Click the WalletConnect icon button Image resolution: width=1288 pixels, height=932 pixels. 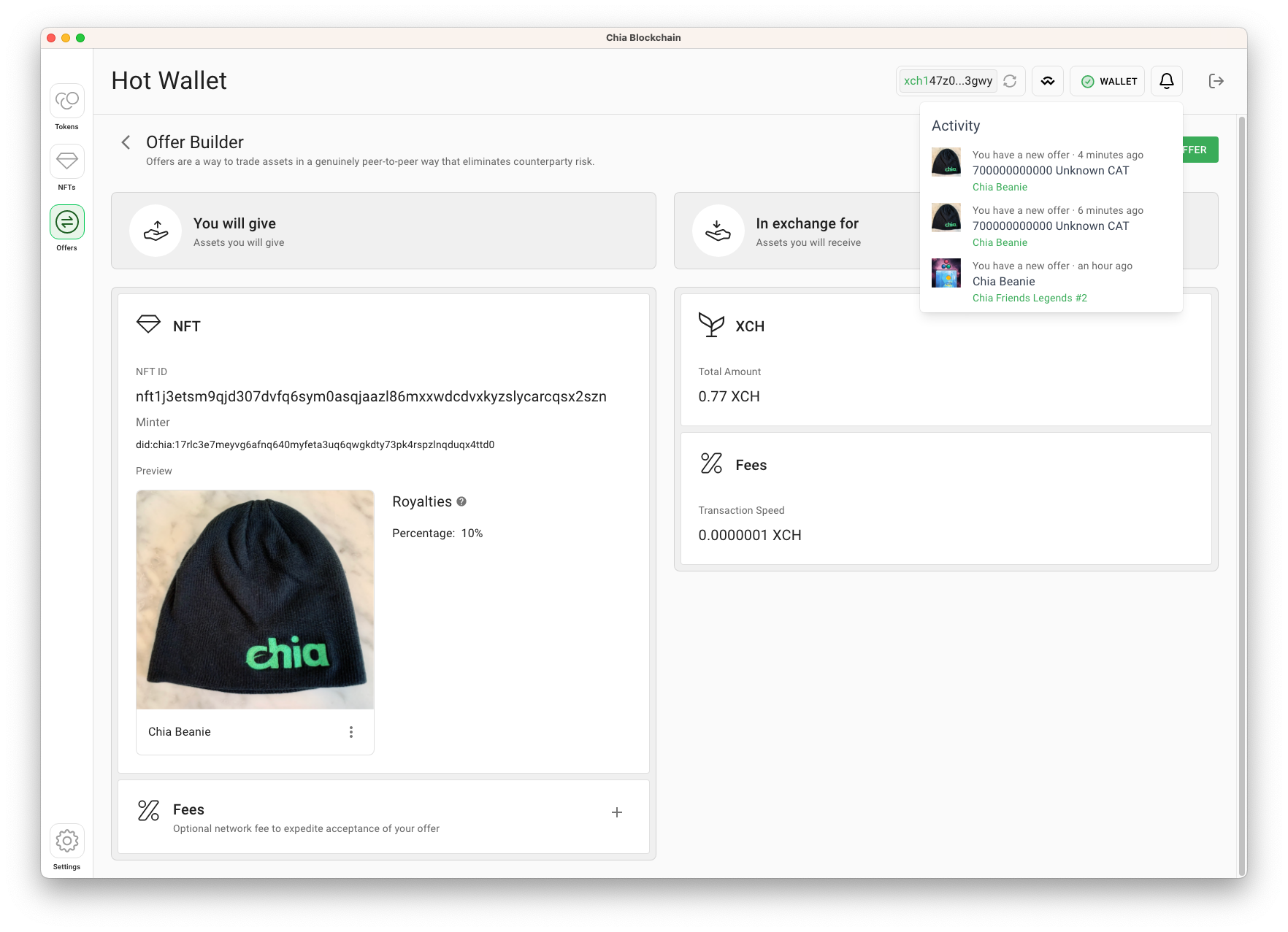pyautogui.click(x=1048, y=81)
